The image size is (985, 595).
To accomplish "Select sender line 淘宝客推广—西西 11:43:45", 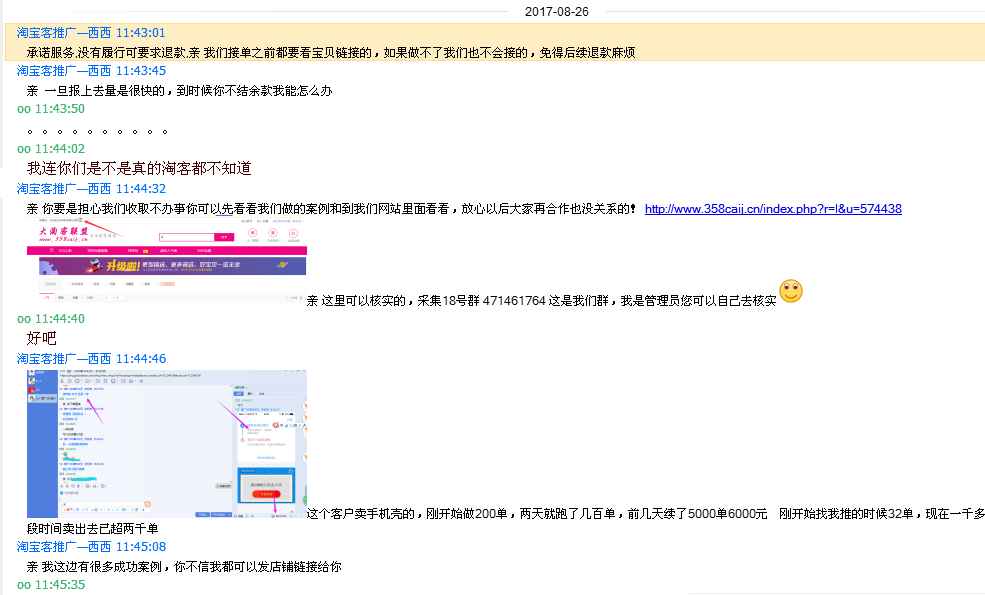I will tap(91, 71).
